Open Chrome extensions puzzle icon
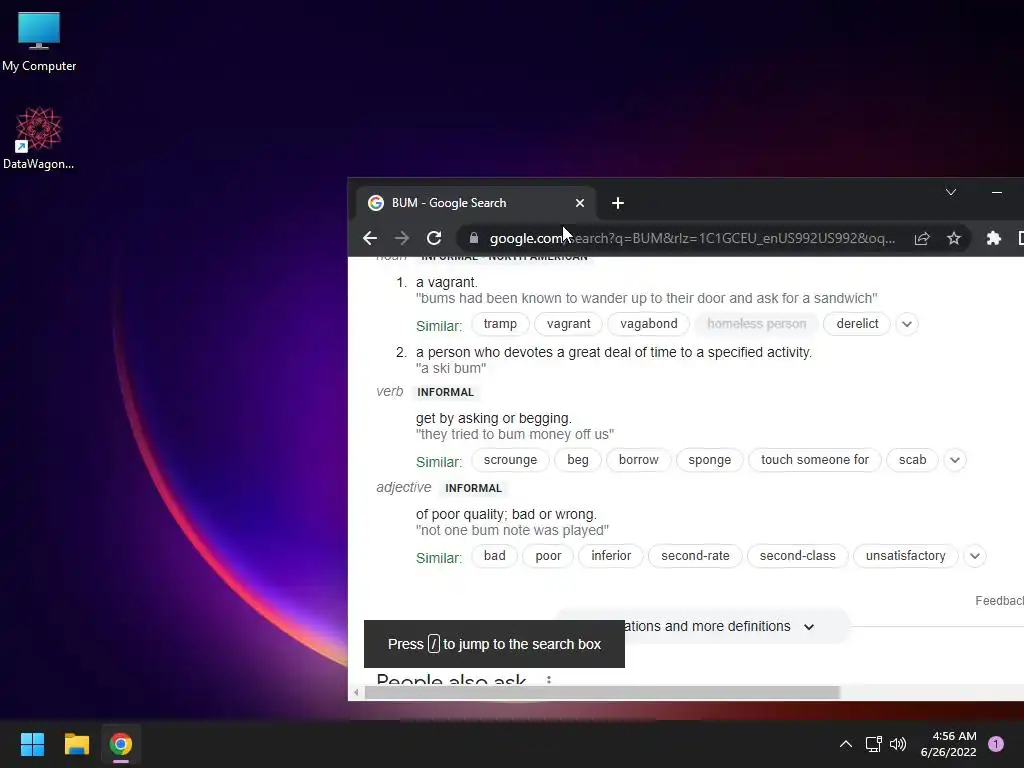This screenshot has height=768, width=1024. point(993,238)
